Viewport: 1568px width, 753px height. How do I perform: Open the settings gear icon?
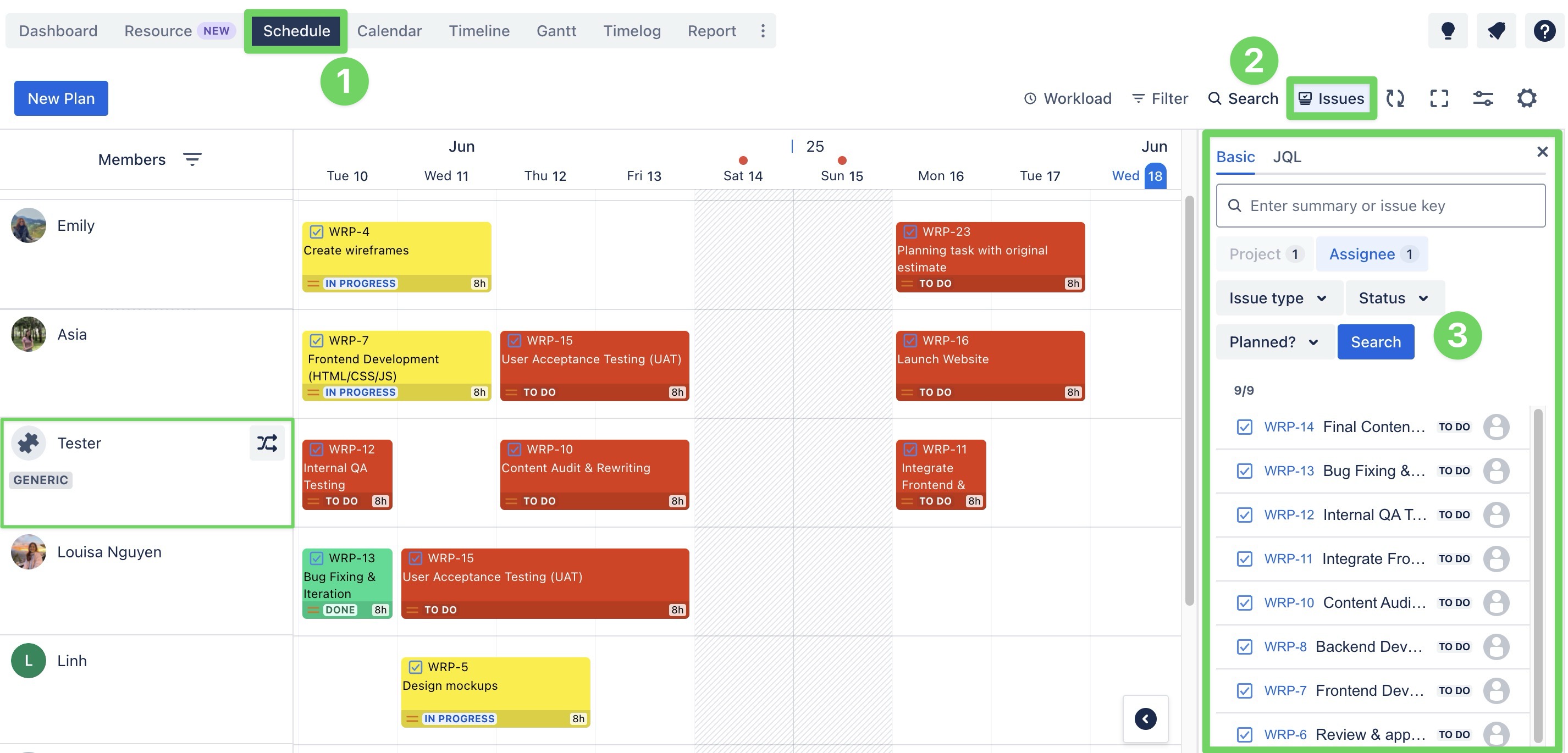tap(1526, 97)
